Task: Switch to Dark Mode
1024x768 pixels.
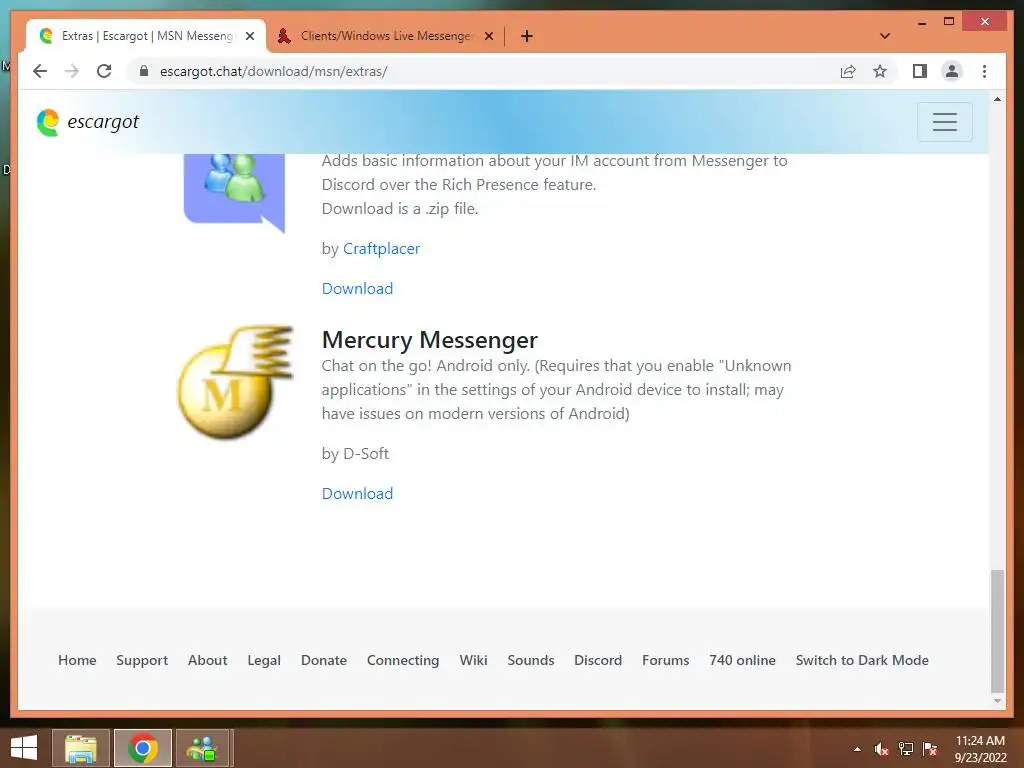Action: coord(862,660)
